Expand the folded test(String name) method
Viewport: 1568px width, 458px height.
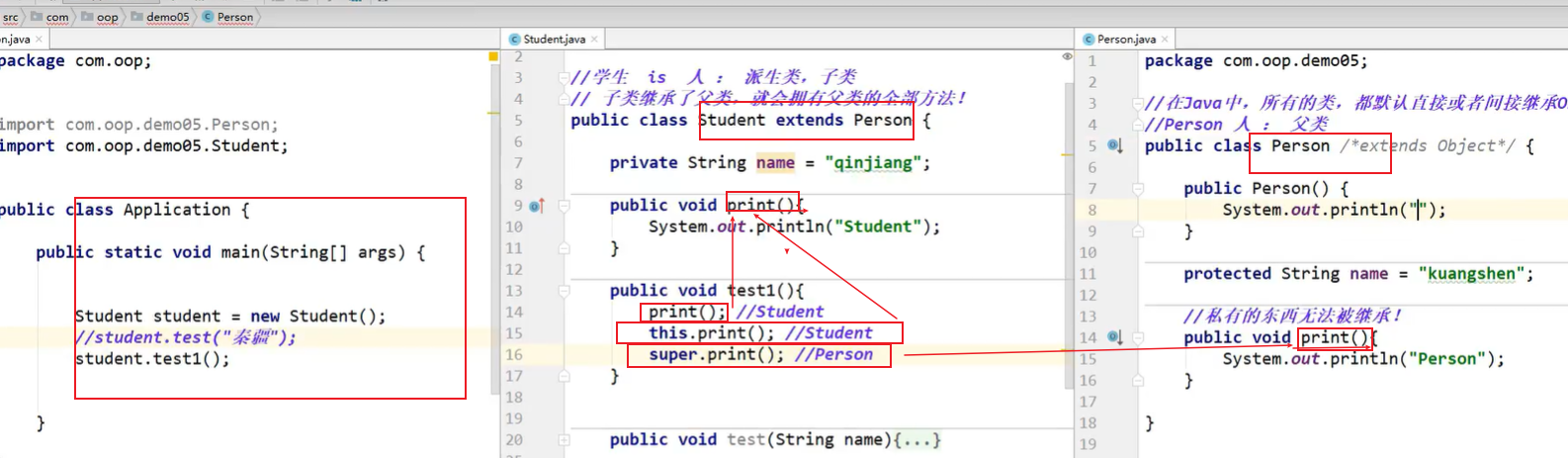click(x=564, y=440)
